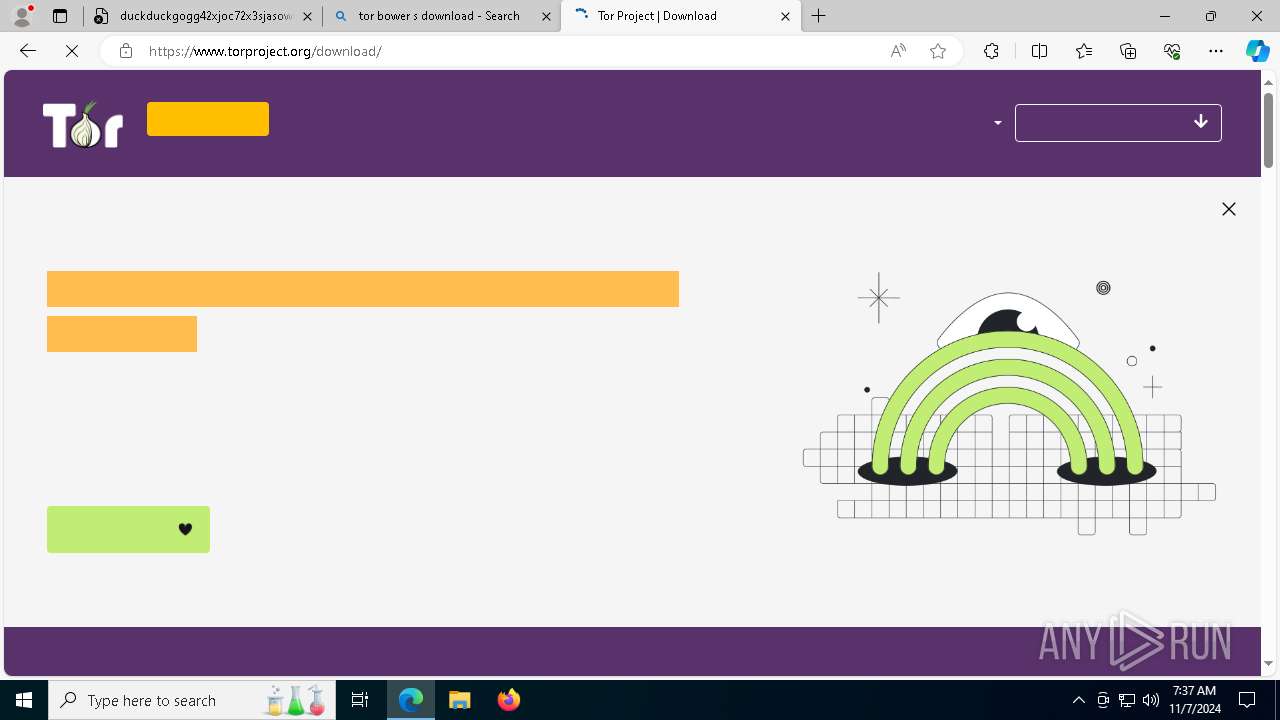Screen dimensions: 1280x720
Task: Enable split screen view
Action: (x=1039, y=51)
